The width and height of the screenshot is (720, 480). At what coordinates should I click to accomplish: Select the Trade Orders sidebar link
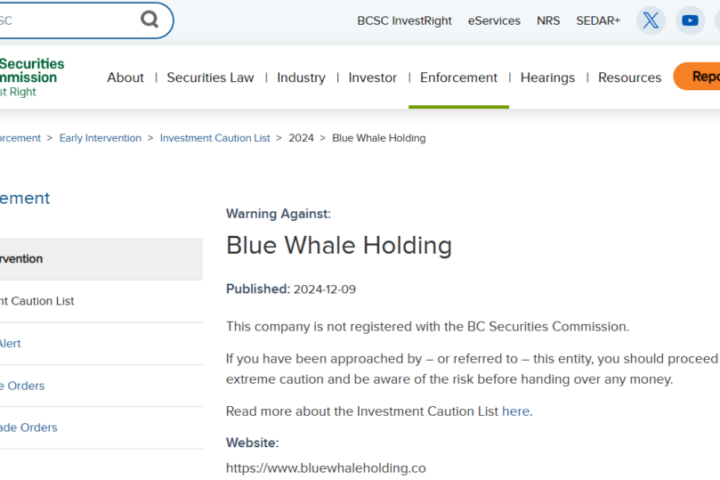point(28,428)
